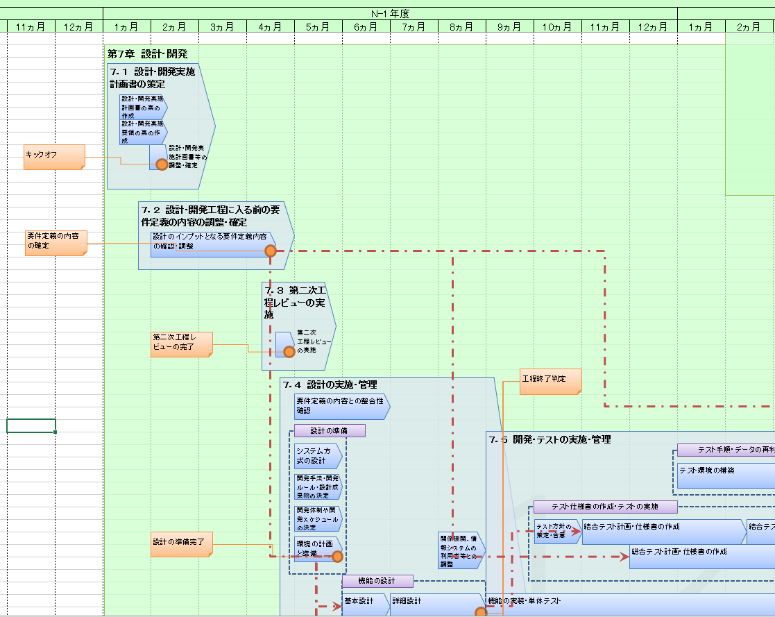
Task: Select the 設計・開発実施要領の案の作成 task shape
Action: click(143, 132)
